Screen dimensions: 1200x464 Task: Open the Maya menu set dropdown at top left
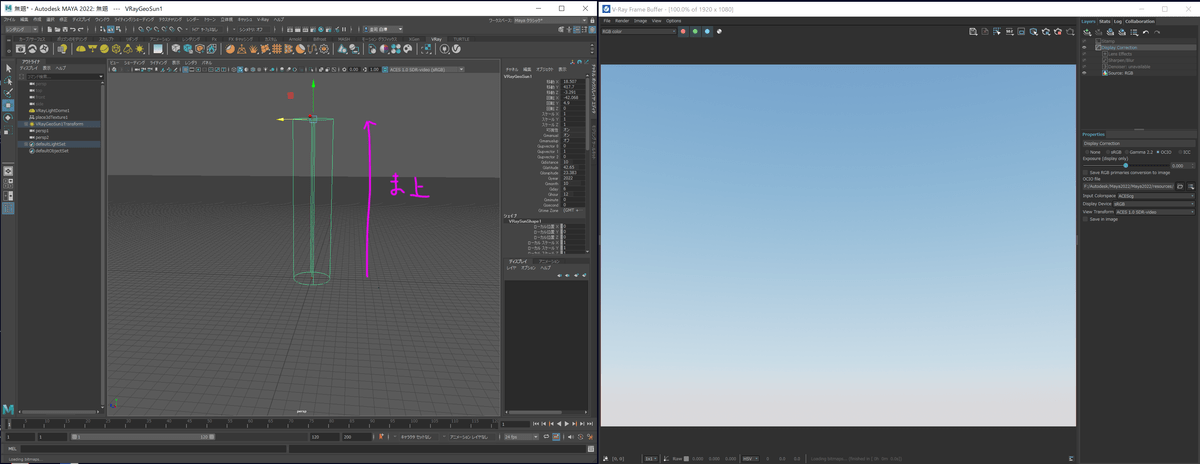[x=22, y=29]
